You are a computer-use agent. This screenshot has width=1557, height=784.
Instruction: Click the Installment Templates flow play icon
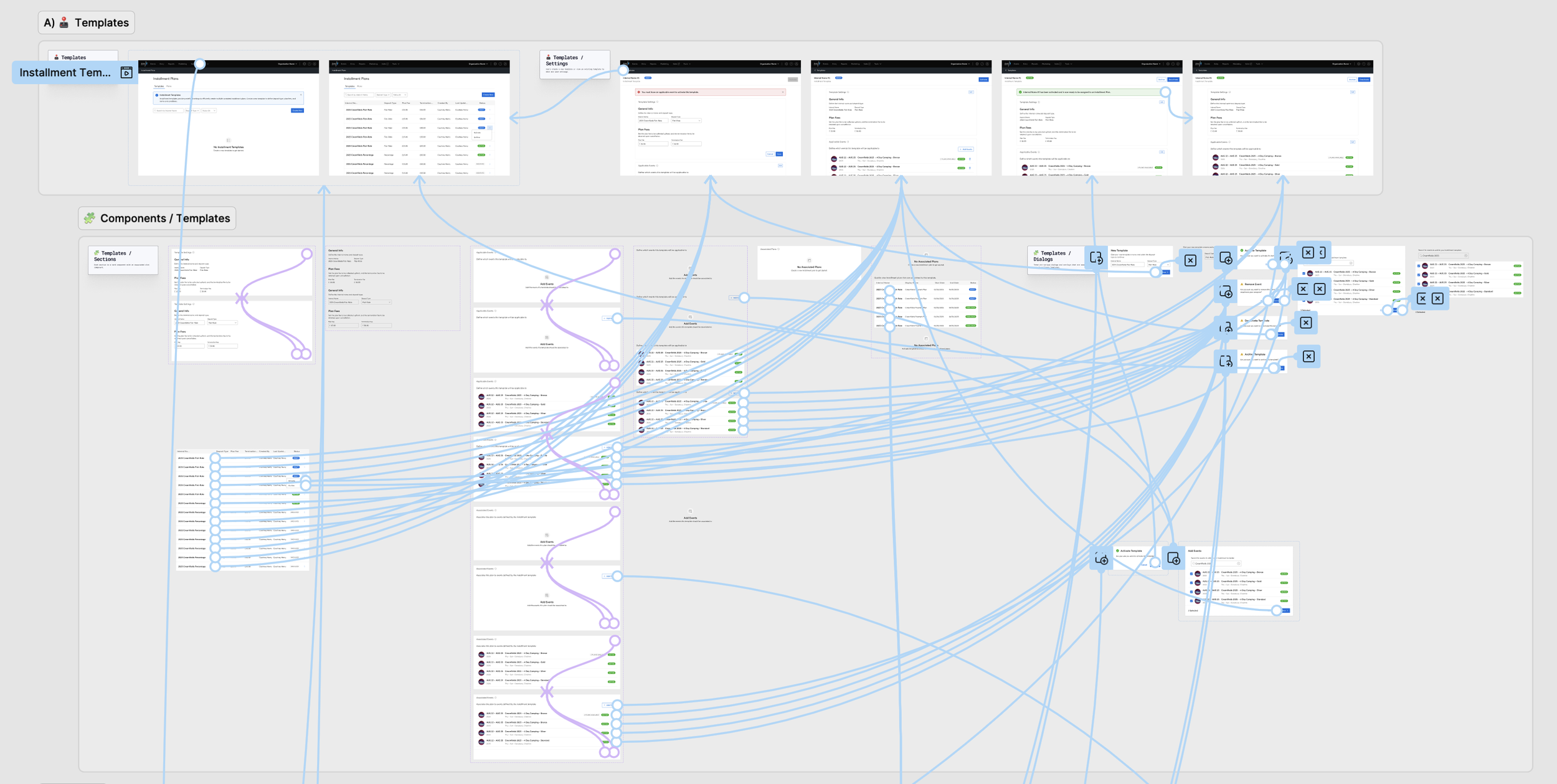126,73
